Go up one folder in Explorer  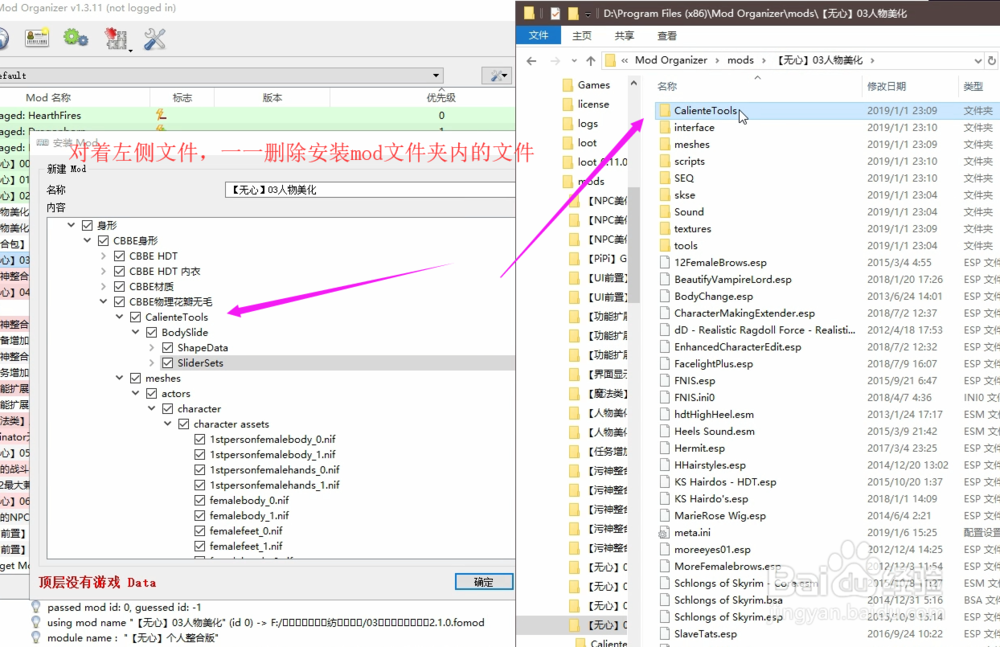[591, 61]
